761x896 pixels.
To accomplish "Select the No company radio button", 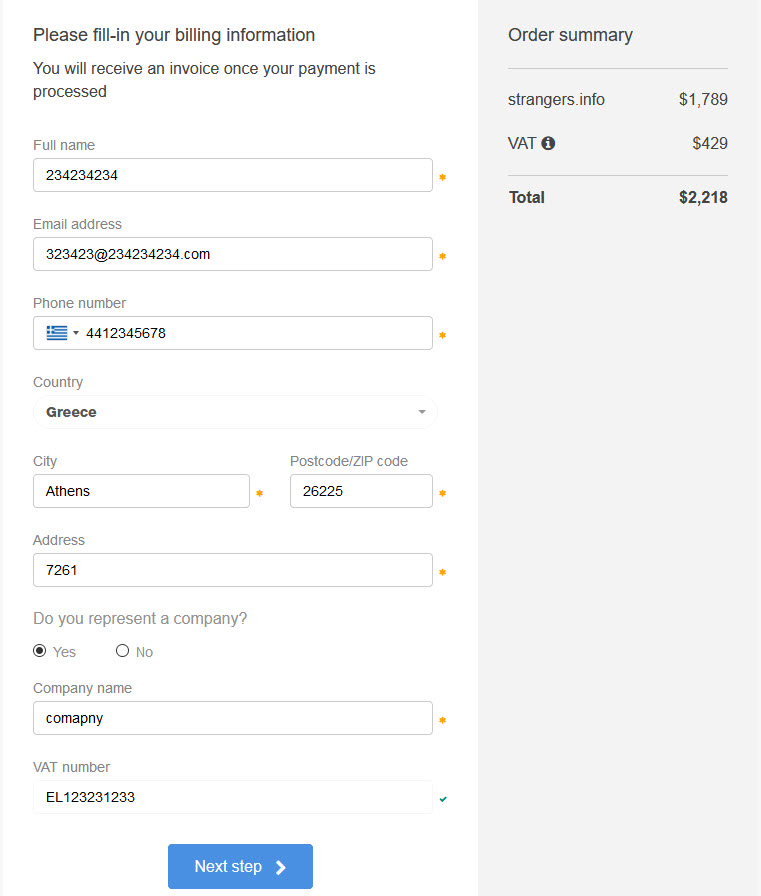I will 122,651.
